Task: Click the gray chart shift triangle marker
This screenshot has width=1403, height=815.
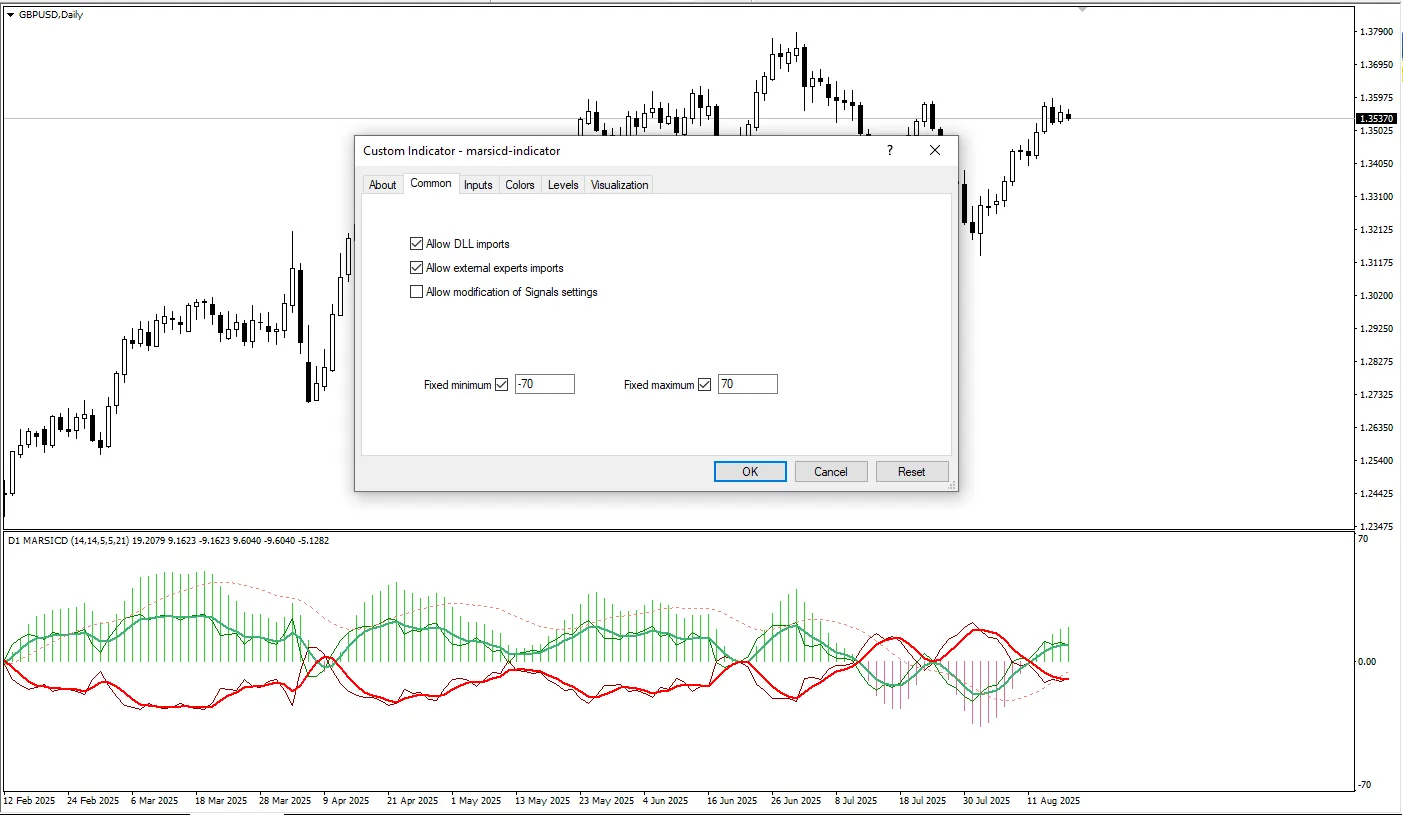Action: (1082, 9)
